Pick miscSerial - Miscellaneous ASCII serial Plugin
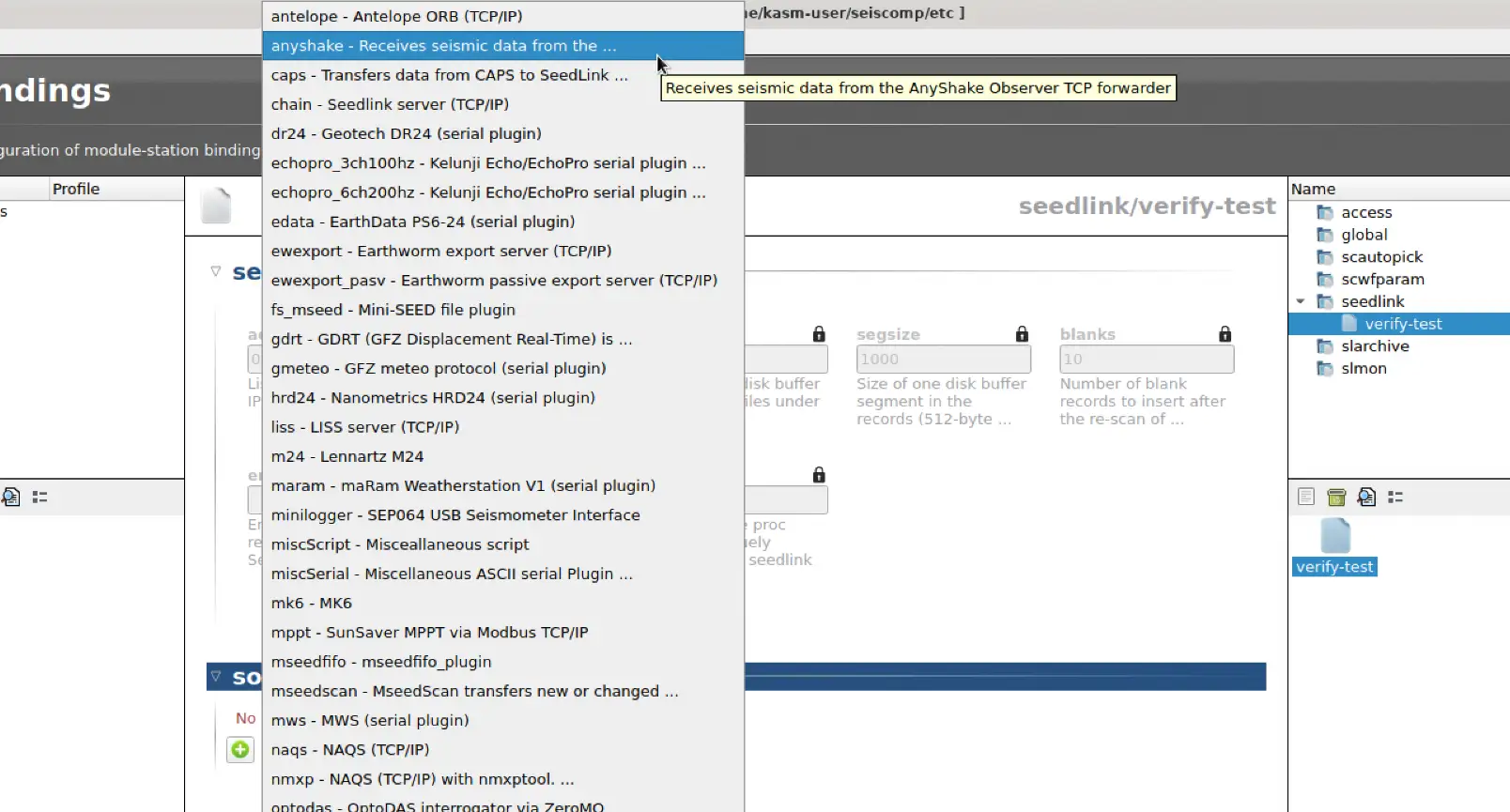Screen dimensions: 1510x812 (x=503, y=574)
